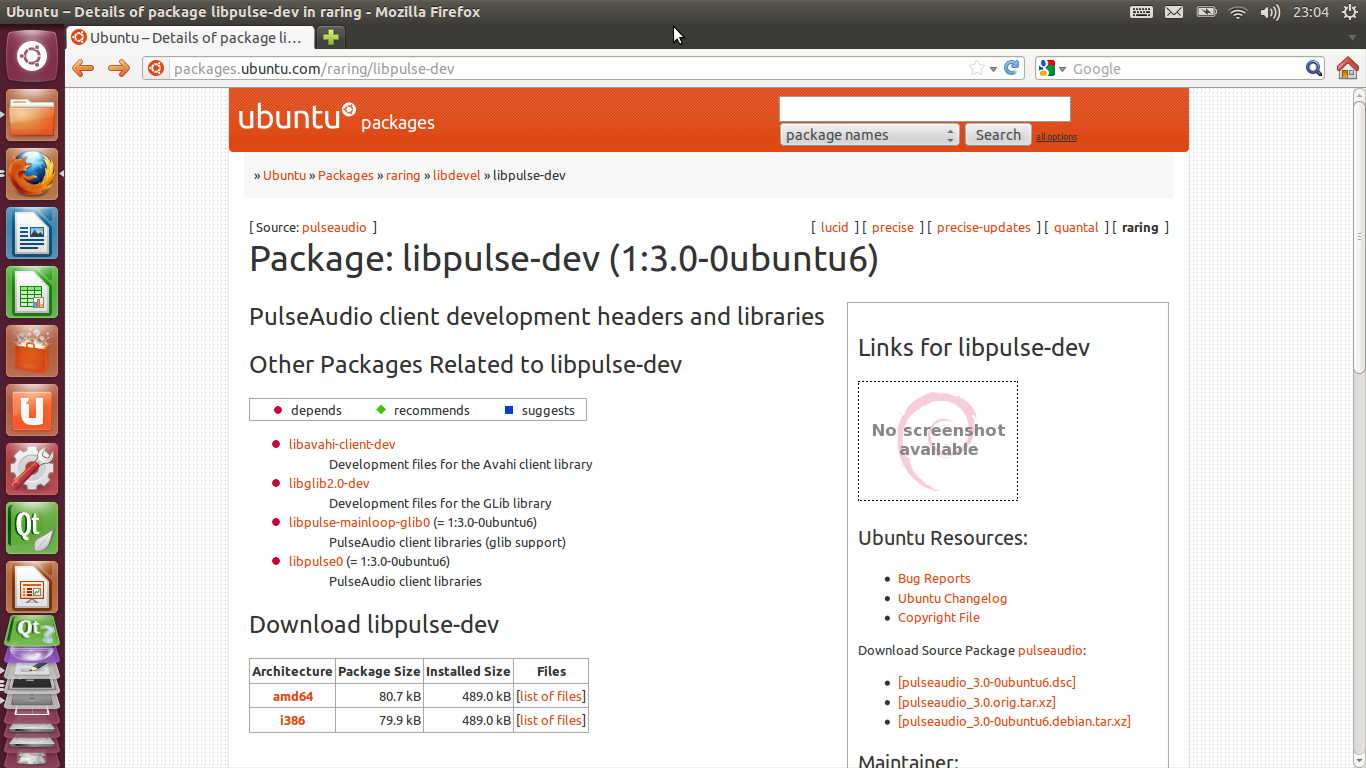Launch LibreOffice Writer from the launcher

click(x=32, y=234)
